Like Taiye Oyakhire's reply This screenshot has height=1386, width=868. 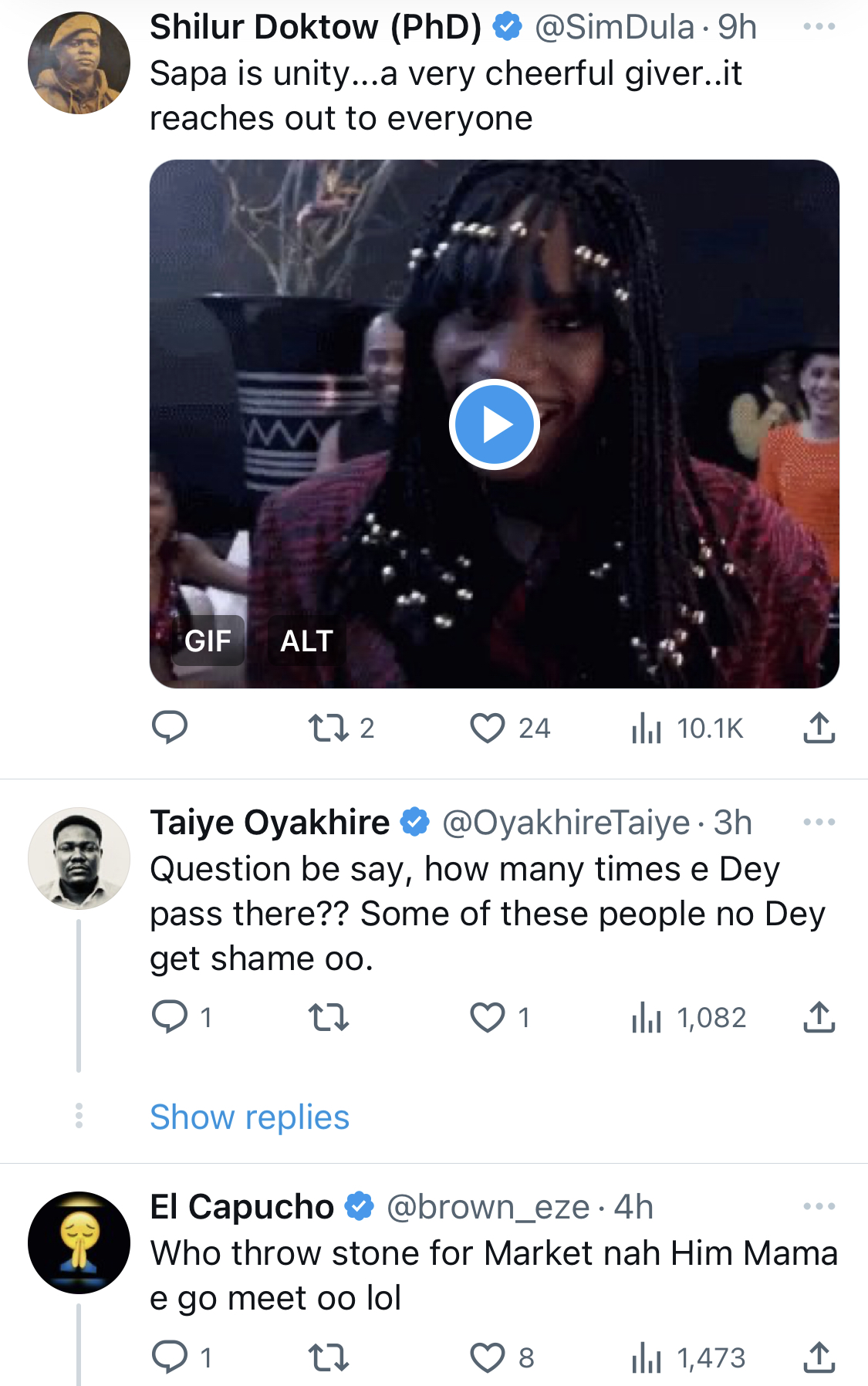(x=500, y=1017)
